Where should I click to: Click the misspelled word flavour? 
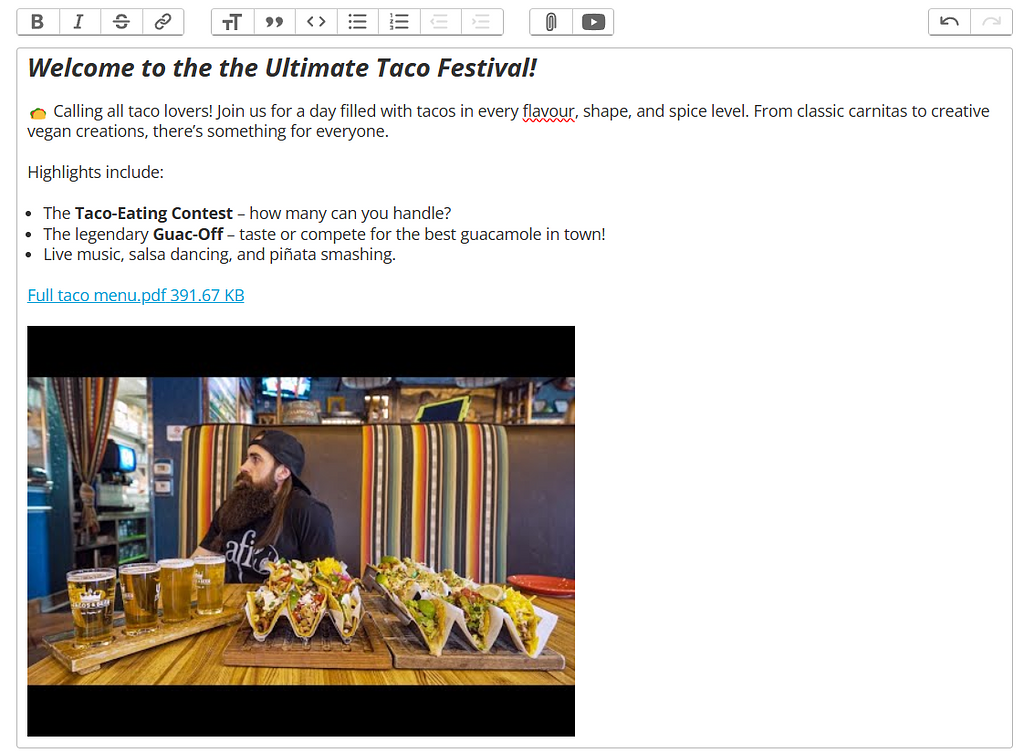[549, 112]
